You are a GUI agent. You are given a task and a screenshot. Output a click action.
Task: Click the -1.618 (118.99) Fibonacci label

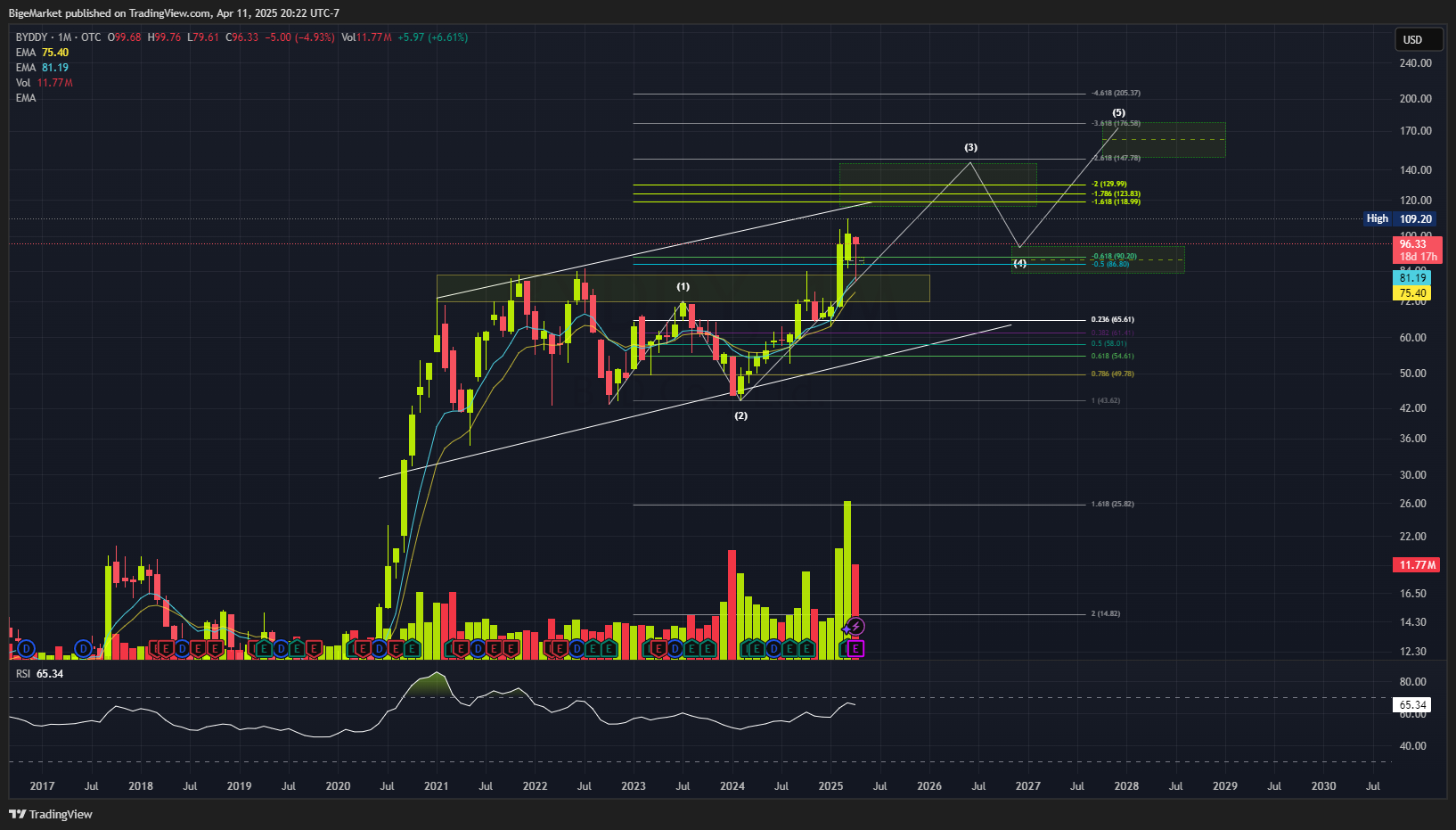point(1116,201)
